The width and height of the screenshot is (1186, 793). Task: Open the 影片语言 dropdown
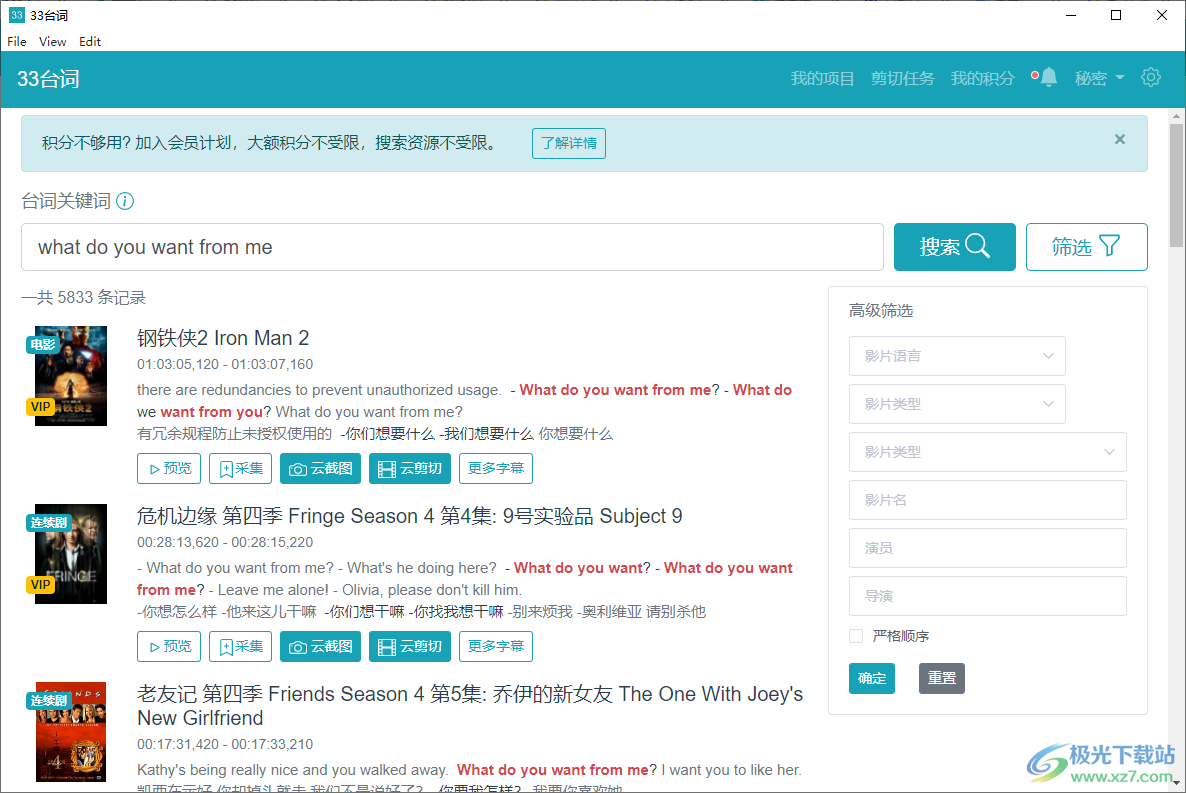(x=957, y=356)
